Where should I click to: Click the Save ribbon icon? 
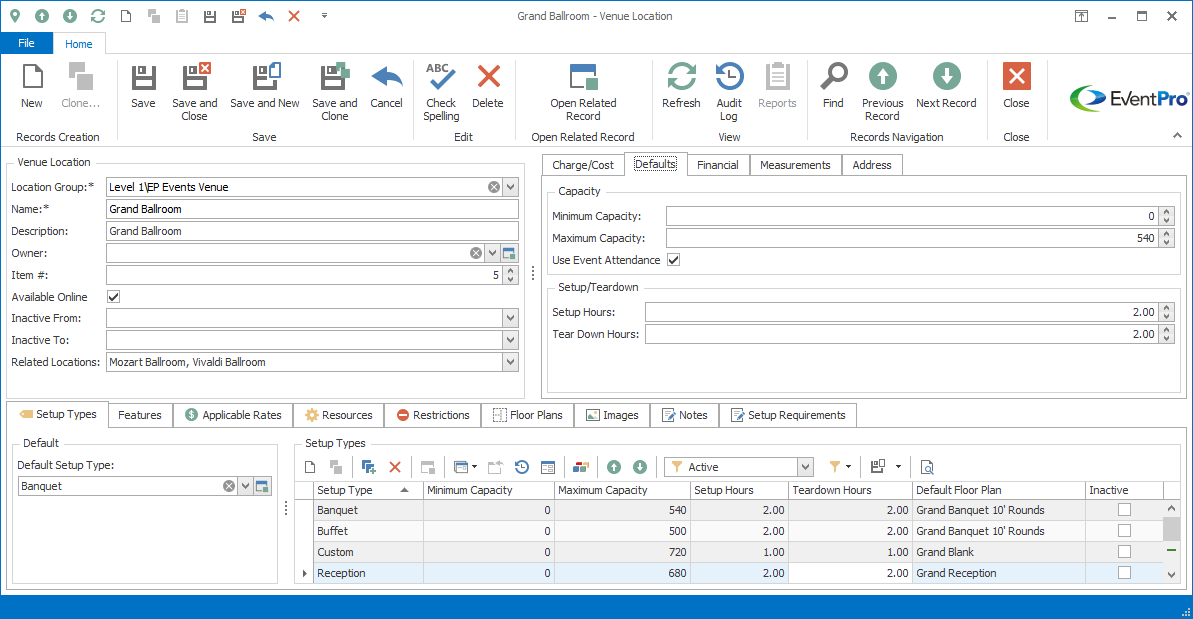click(143, 77)
